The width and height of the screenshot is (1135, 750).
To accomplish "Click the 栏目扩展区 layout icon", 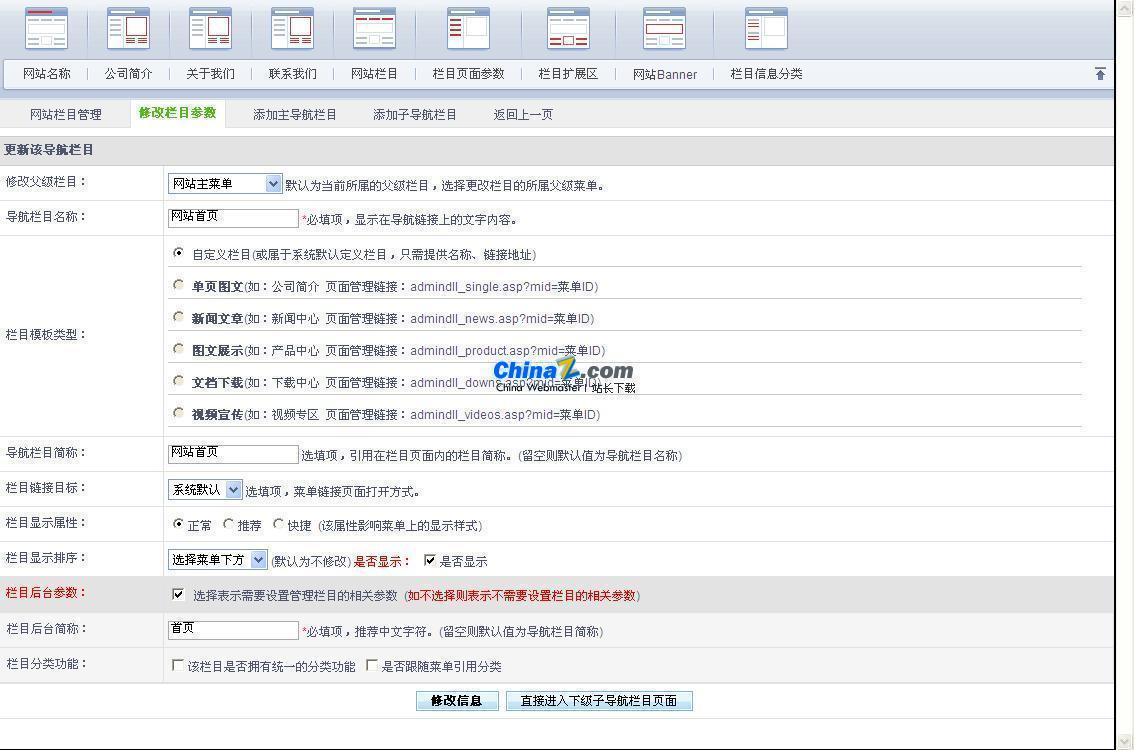I will [x=568, y=28].
